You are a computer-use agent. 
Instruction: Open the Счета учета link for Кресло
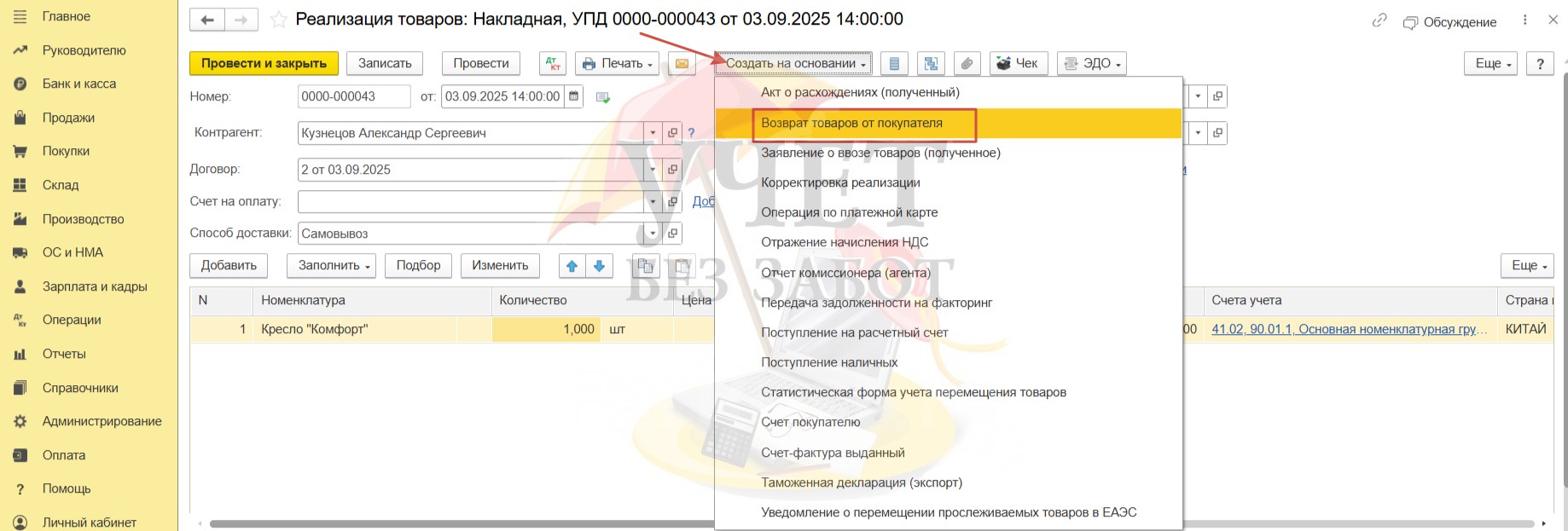1349,329
